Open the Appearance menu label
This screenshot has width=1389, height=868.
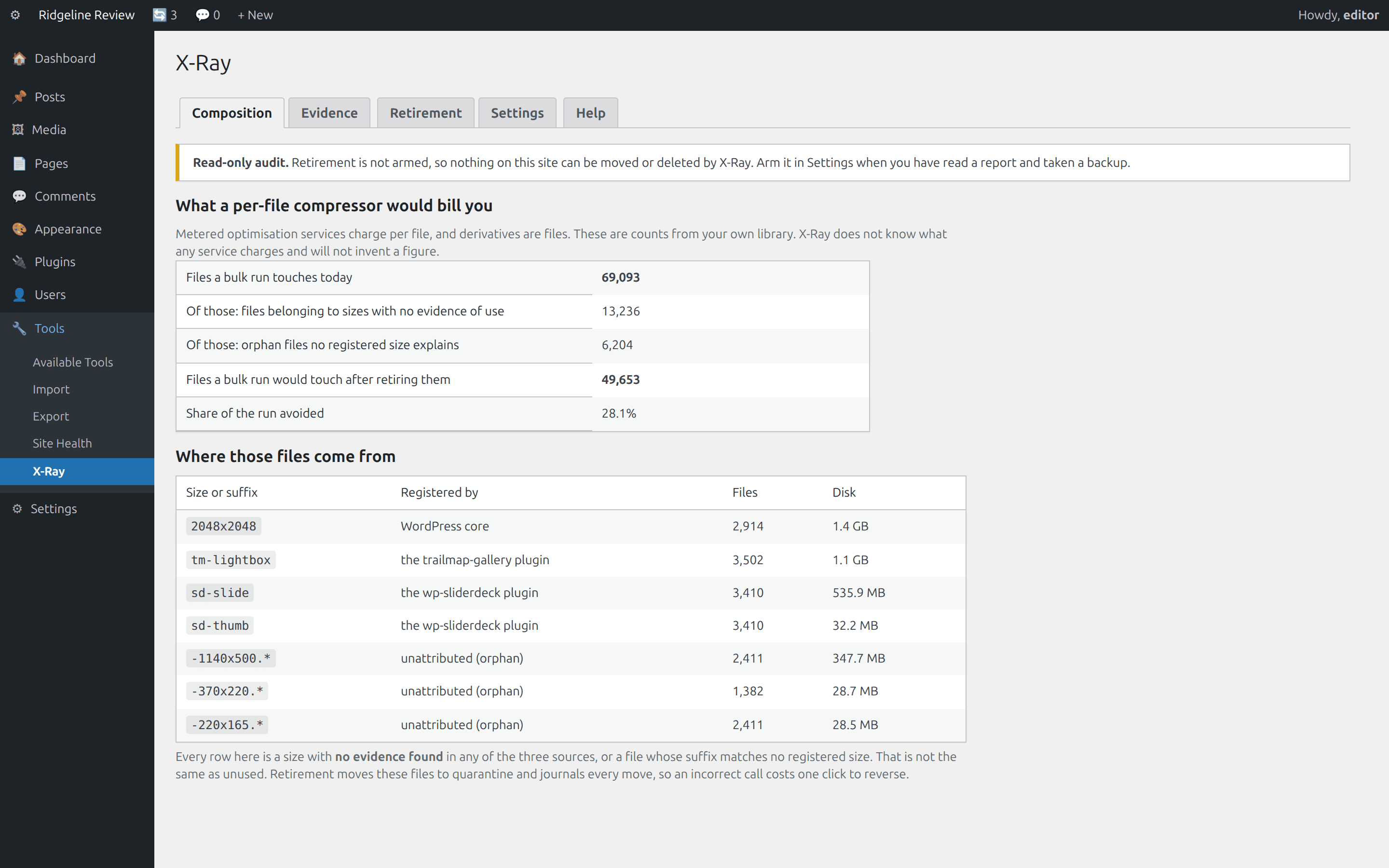(68, 229)
